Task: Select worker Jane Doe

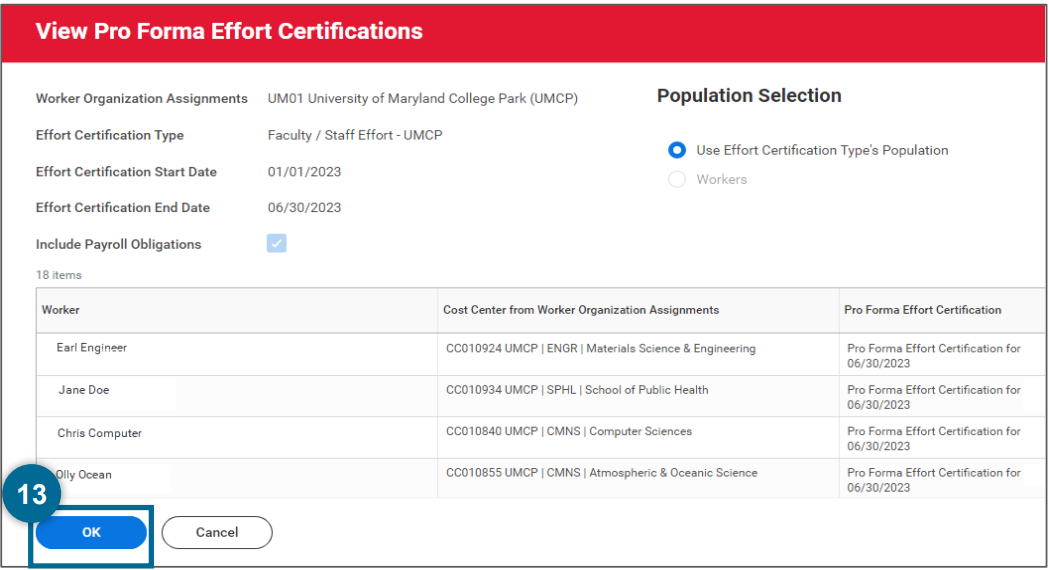Action: click(x=84, y=390)
